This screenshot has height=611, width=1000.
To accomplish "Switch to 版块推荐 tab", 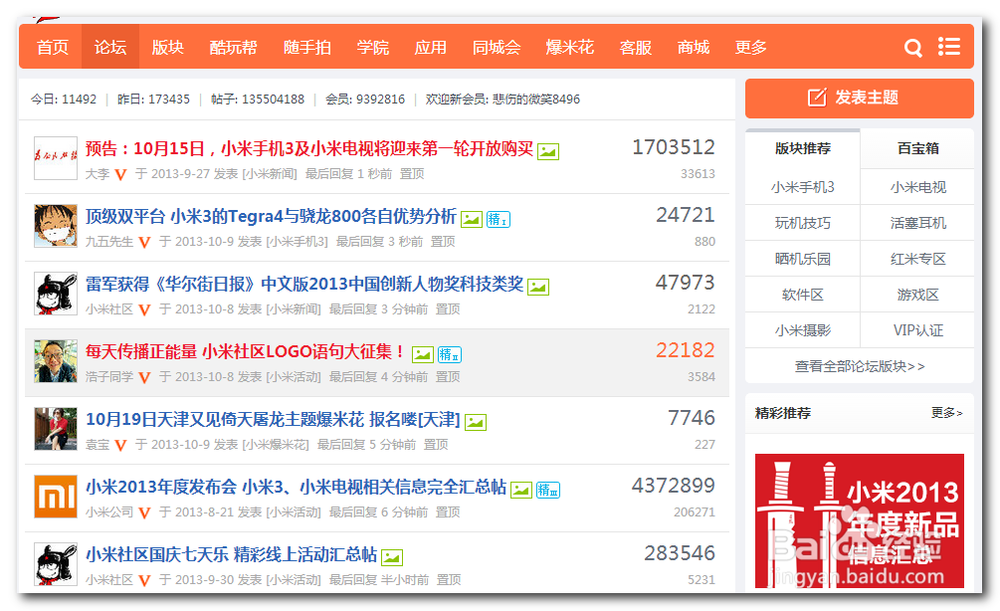I will 802,149.
